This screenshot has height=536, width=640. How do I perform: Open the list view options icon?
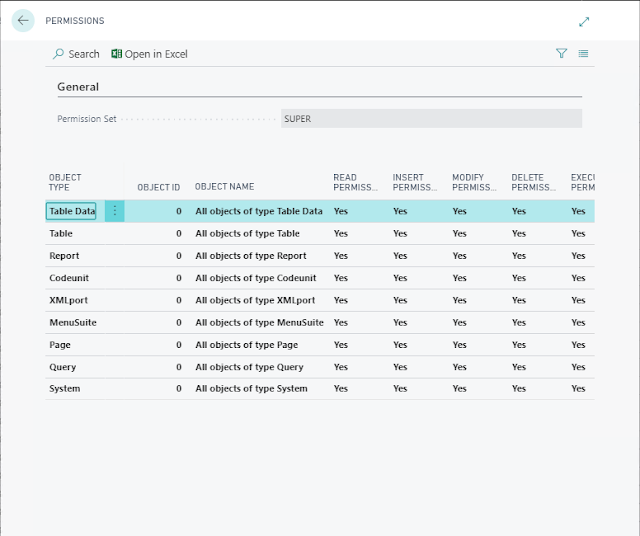click(583, 53)
